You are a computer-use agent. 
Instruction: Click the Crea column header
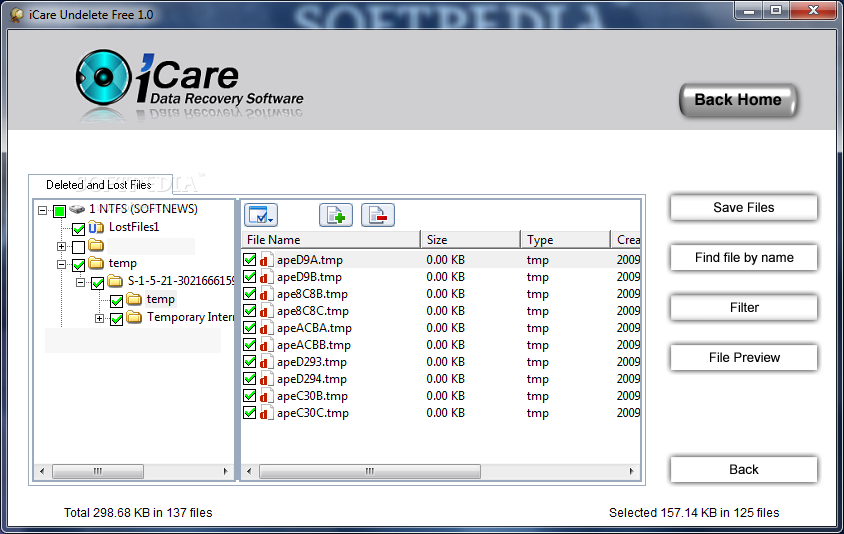pyautogui.click(x=626, y=240)
